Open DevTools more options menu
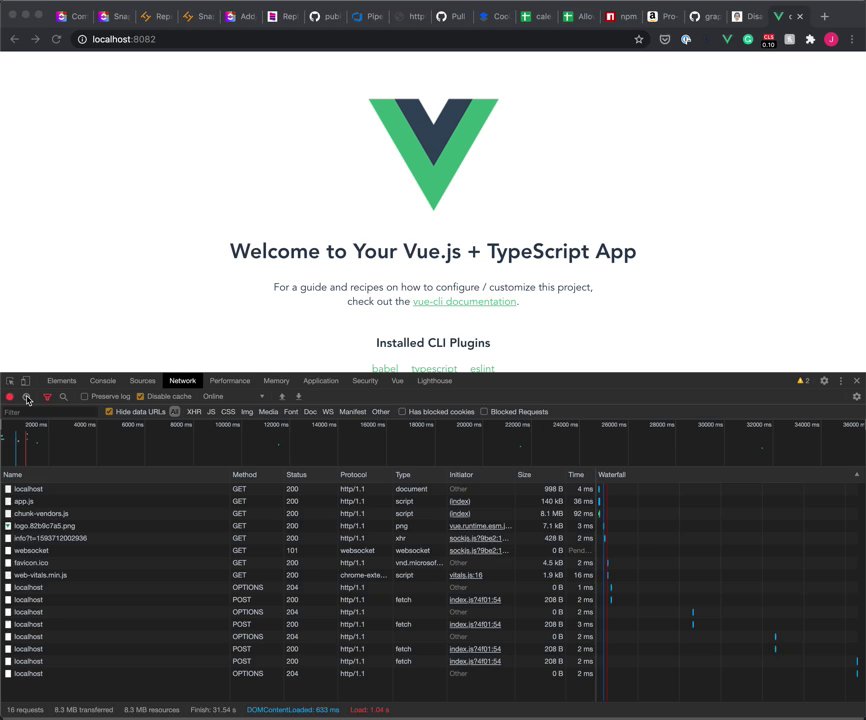This screenshot has width=866, height=720. pyautogui.click(x=841, y=381)
